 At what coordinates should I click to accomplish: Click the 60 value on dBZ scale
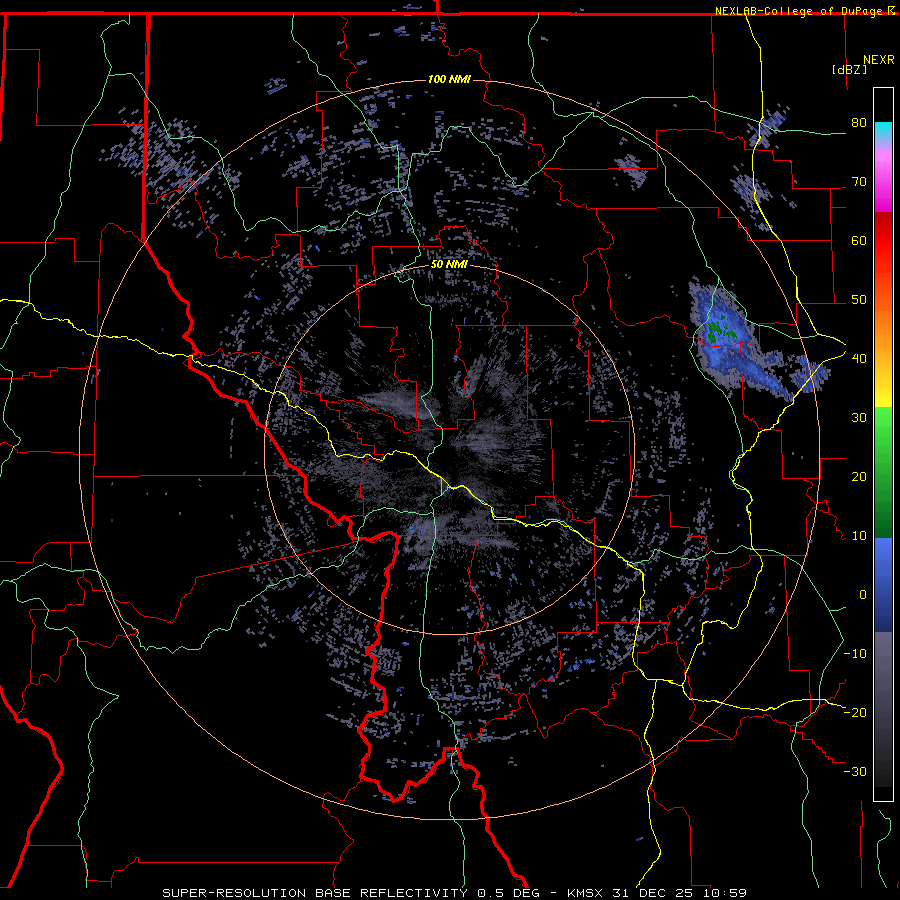(x=859, y=240)
